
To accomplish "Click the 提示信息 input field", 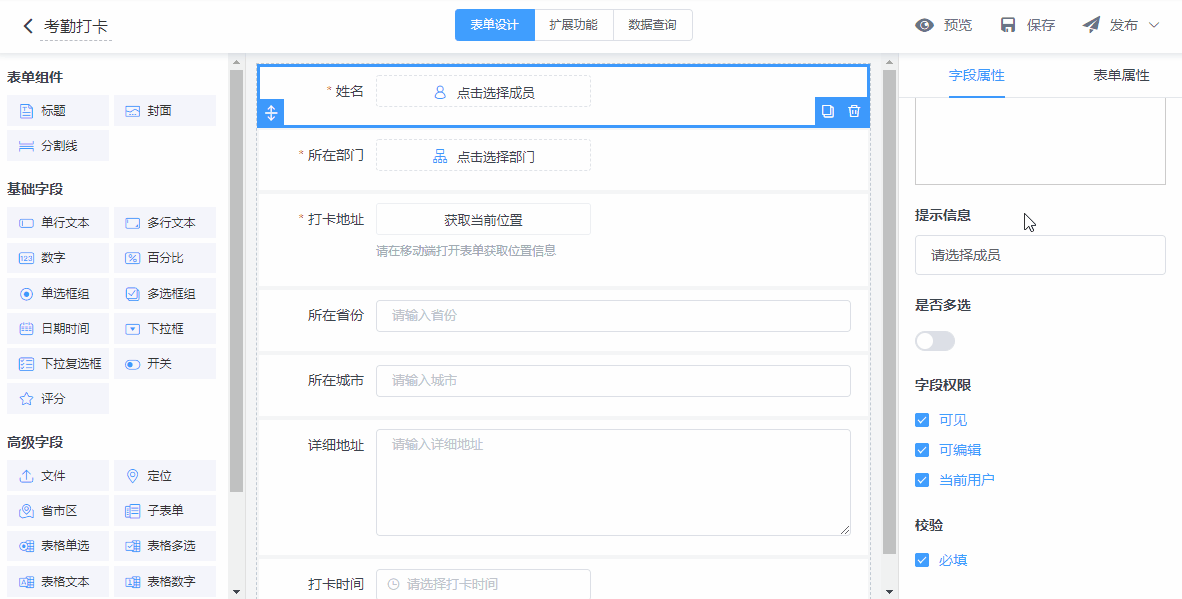I will pyautogui.click(x=1040, y=255).
